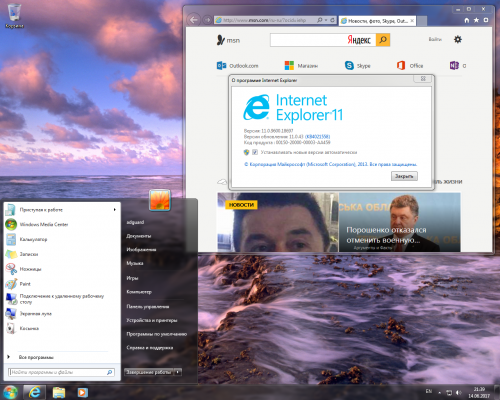Click the user account picture in Start menu
500x400 pixels.
tap(160, 200)
